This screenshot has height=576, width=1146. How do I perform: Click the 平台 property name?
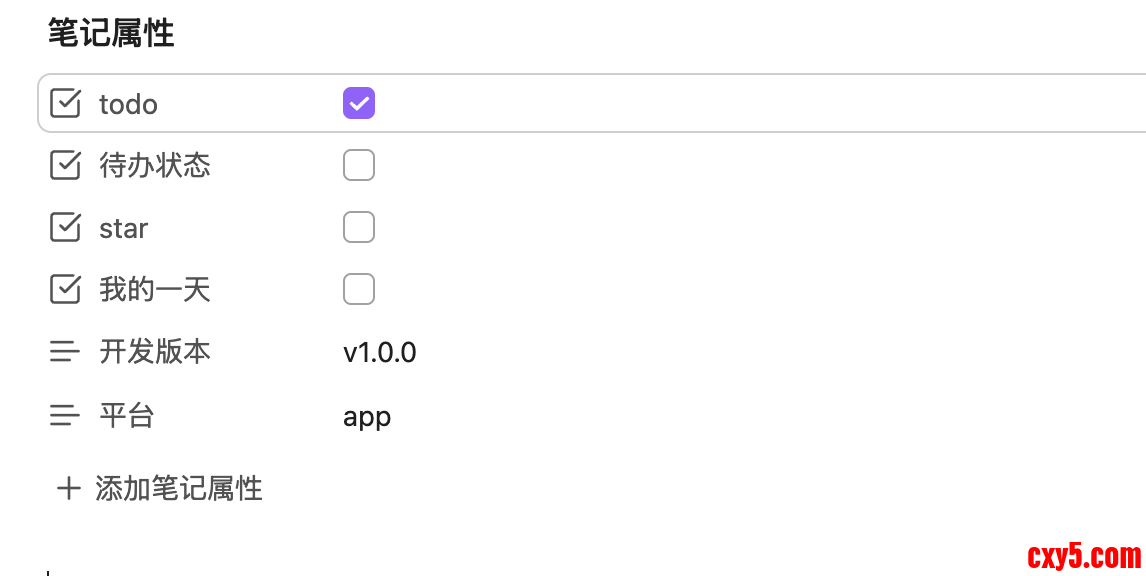[127, 414]
